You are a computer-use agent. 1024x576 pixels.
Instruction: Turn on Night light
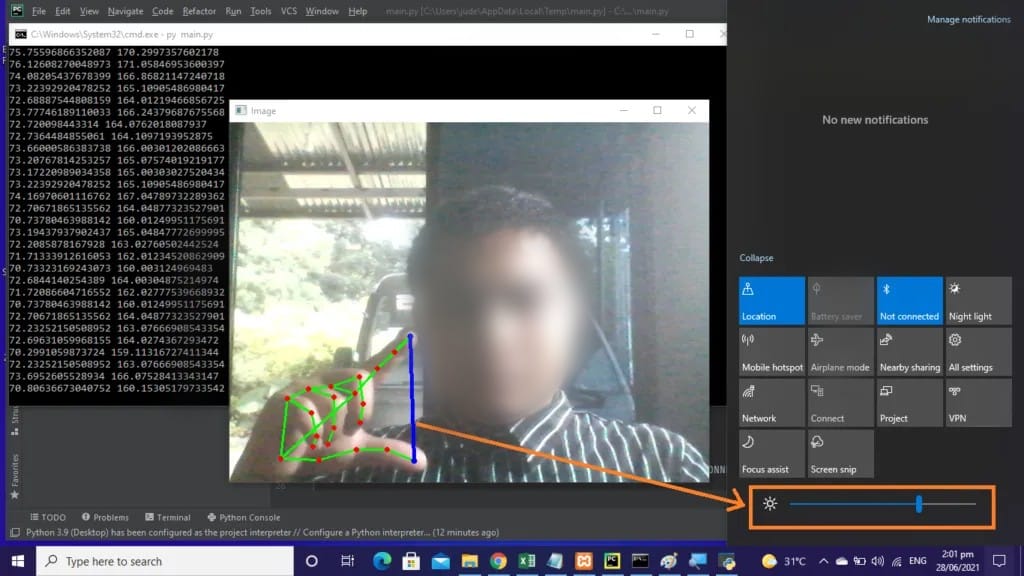(x=978, y=300)
